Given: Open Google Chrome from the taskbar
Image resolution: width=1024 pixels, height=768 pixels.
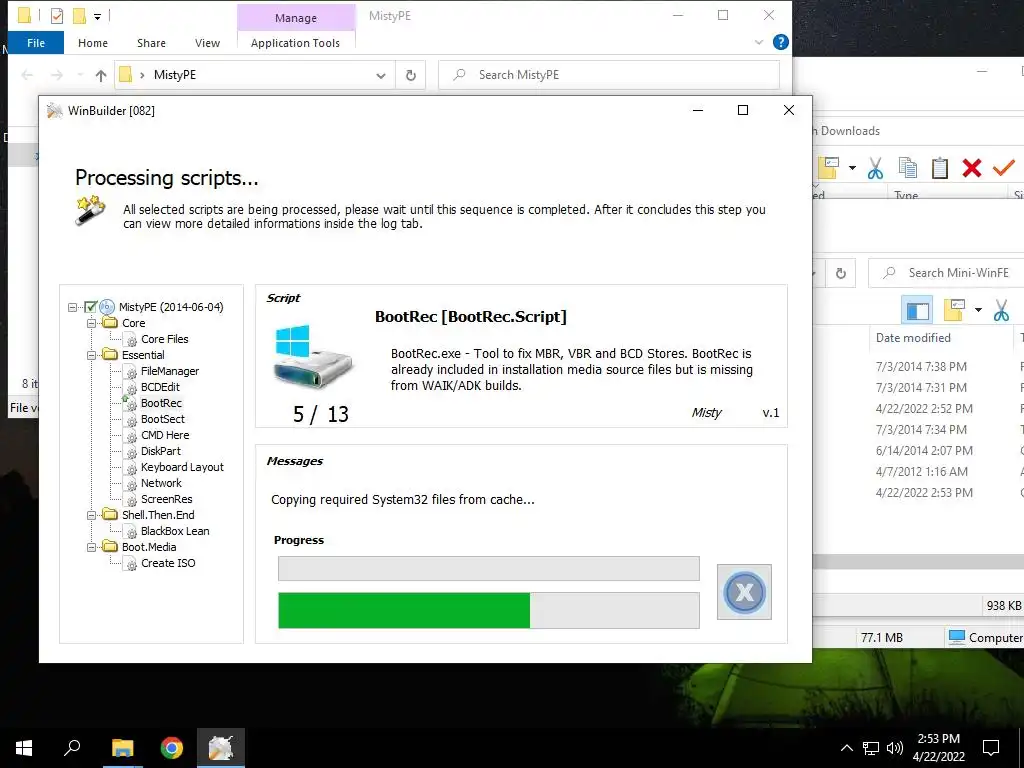Looking at the screenshot, I should point(172,748).
